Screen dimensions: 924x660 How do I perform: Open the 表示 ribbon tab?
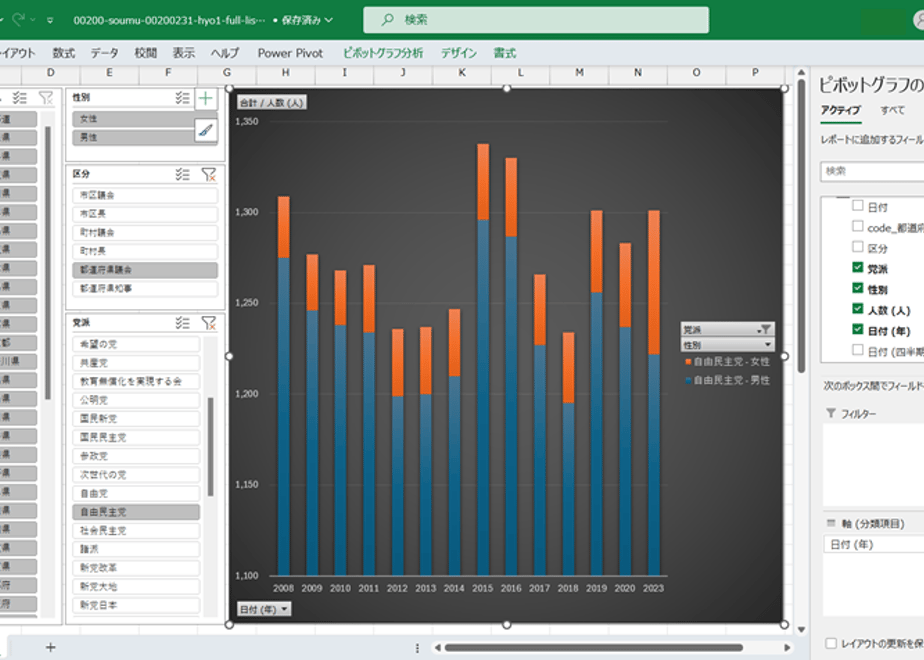(x=184, y=53)
